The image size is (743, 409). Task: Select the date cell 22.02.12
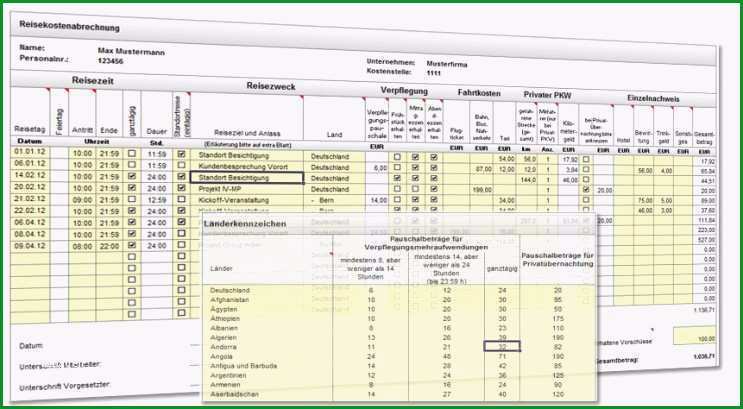30,210
